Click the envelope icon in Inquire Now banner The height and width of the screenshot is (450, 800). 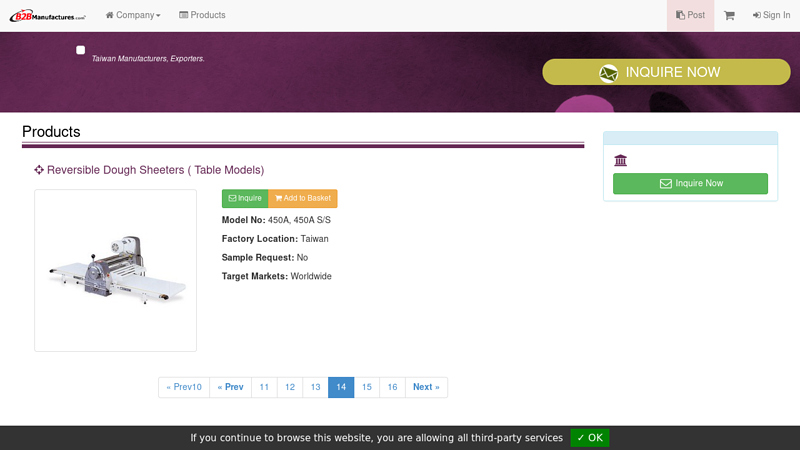click(x=608, y=73)
